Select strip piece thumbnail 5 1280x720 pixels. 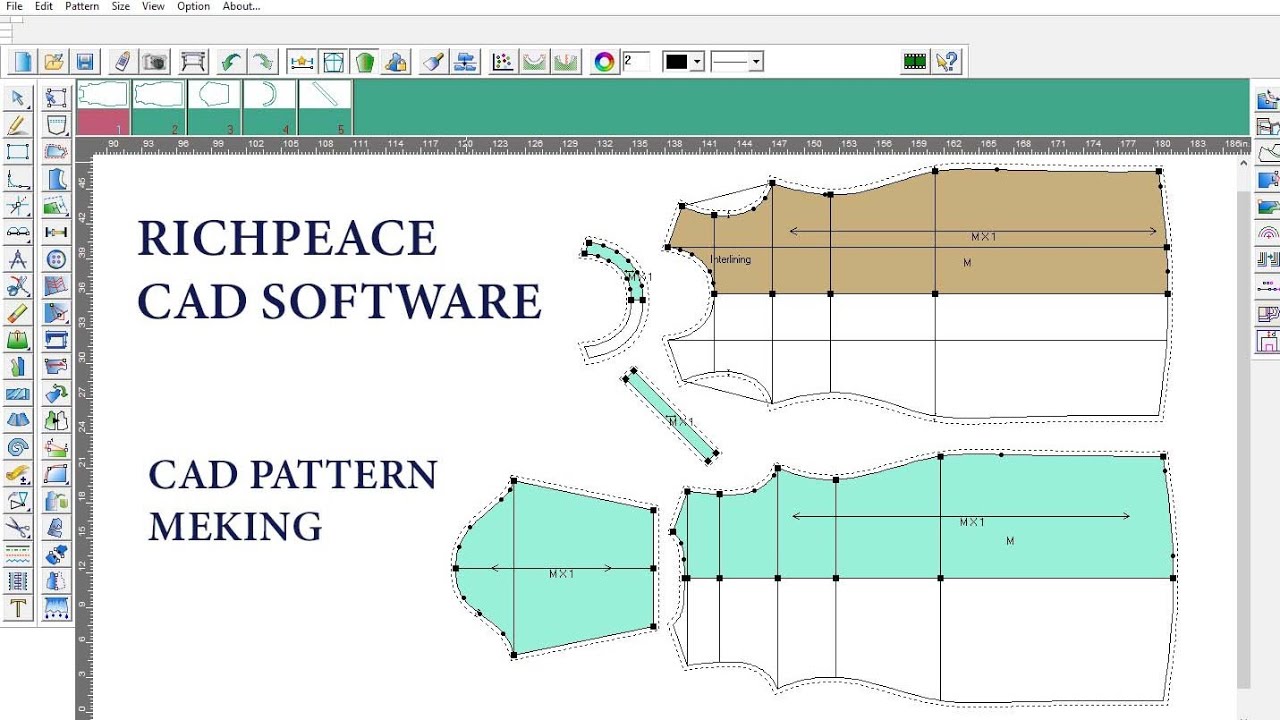point(326,108)
